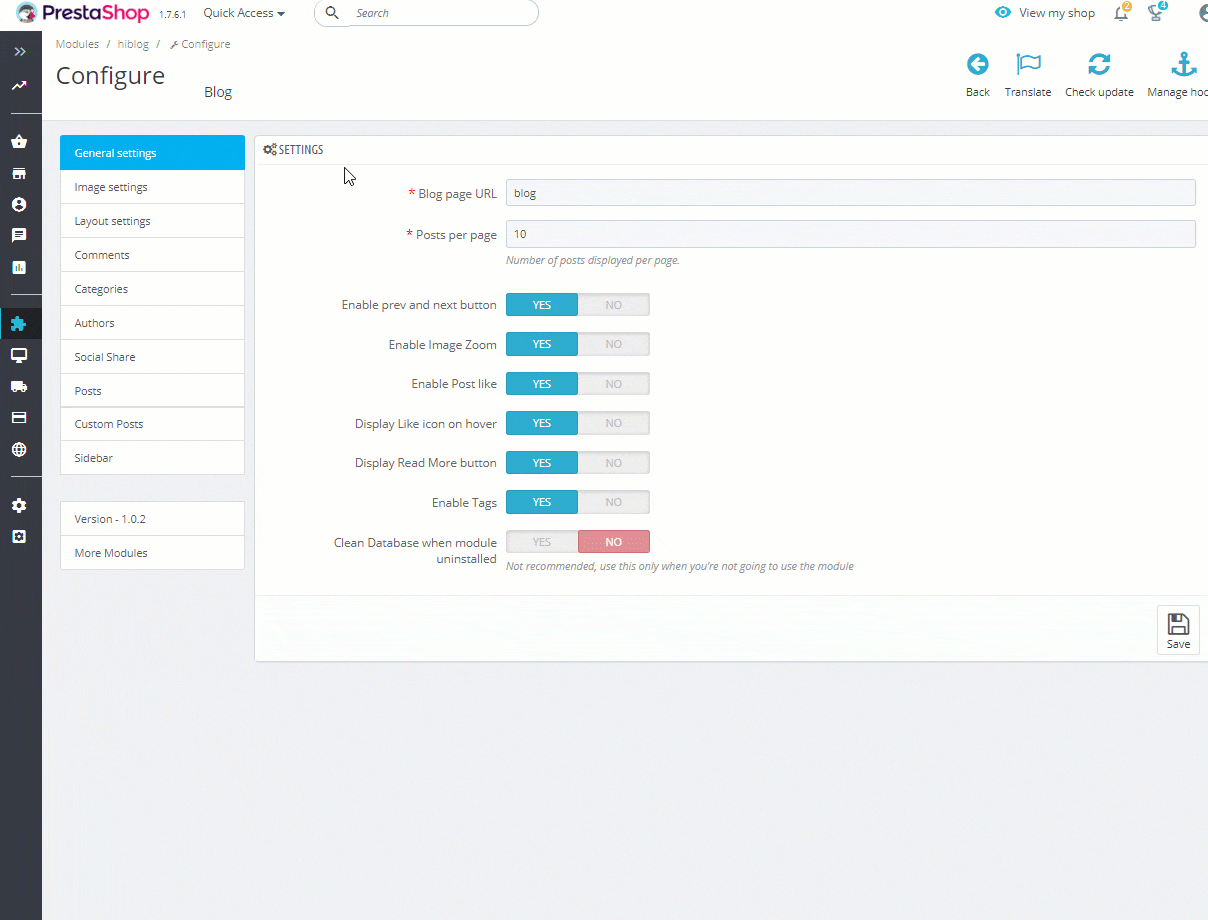Open Authors tab
Viewport: 1208px width, 920px height.
[152, 323]
